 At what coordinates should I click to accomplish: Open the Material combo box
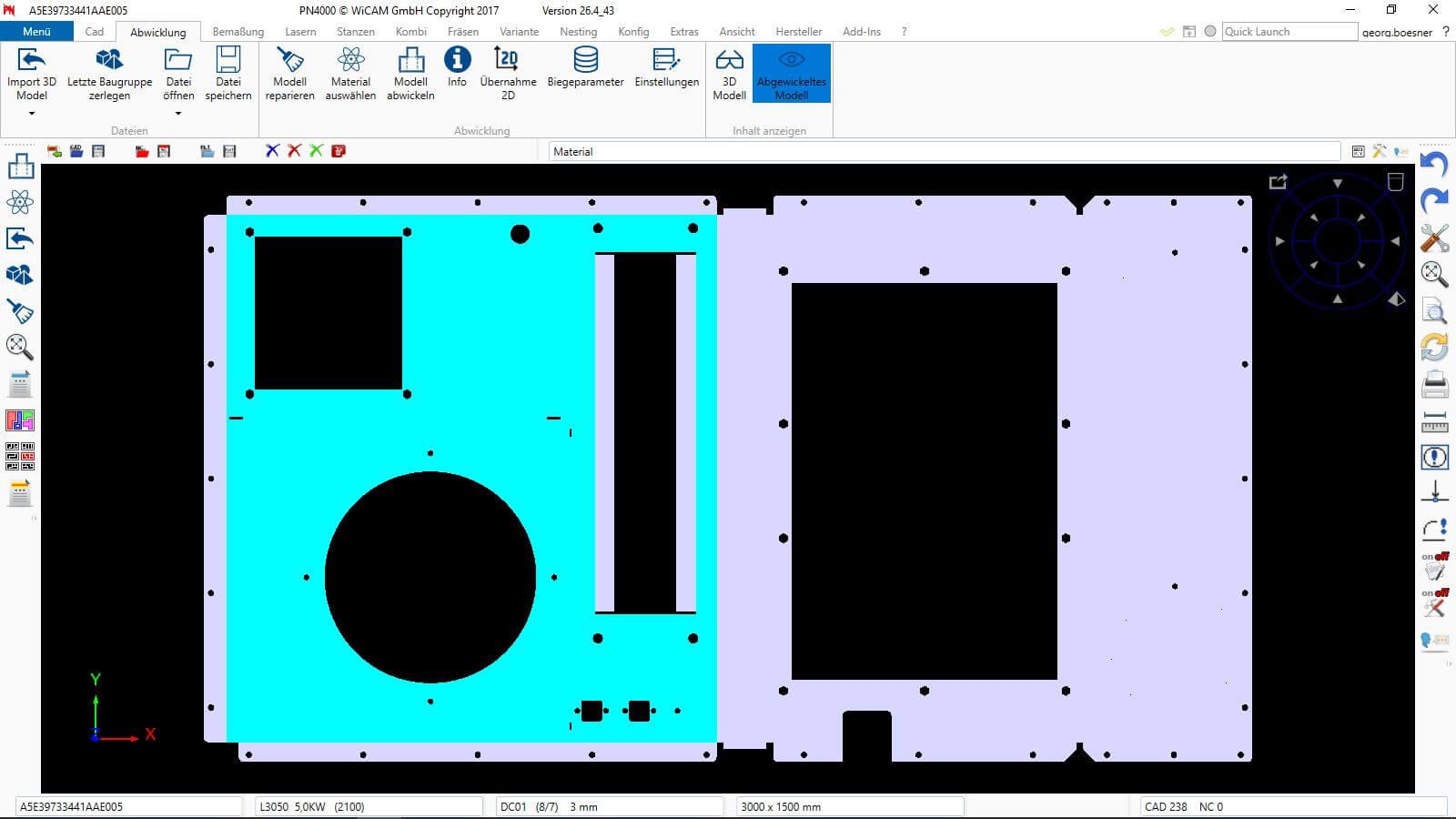[x=944, y=152]
